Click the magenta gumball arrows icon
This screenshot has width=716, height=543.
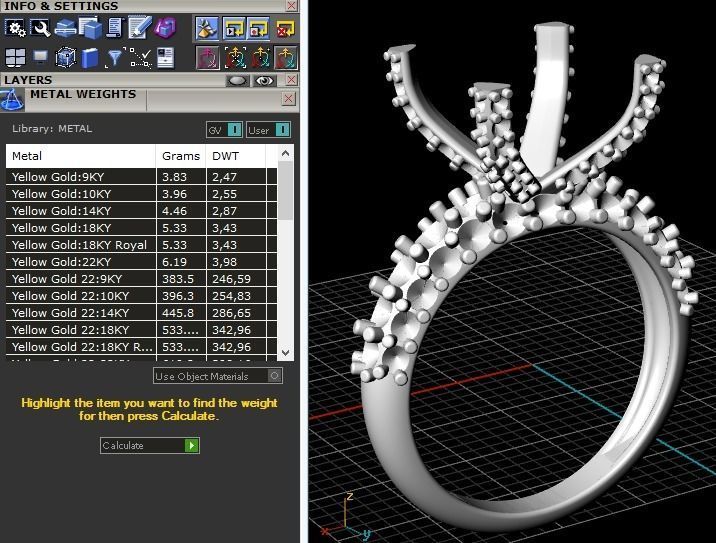(207, 58)
